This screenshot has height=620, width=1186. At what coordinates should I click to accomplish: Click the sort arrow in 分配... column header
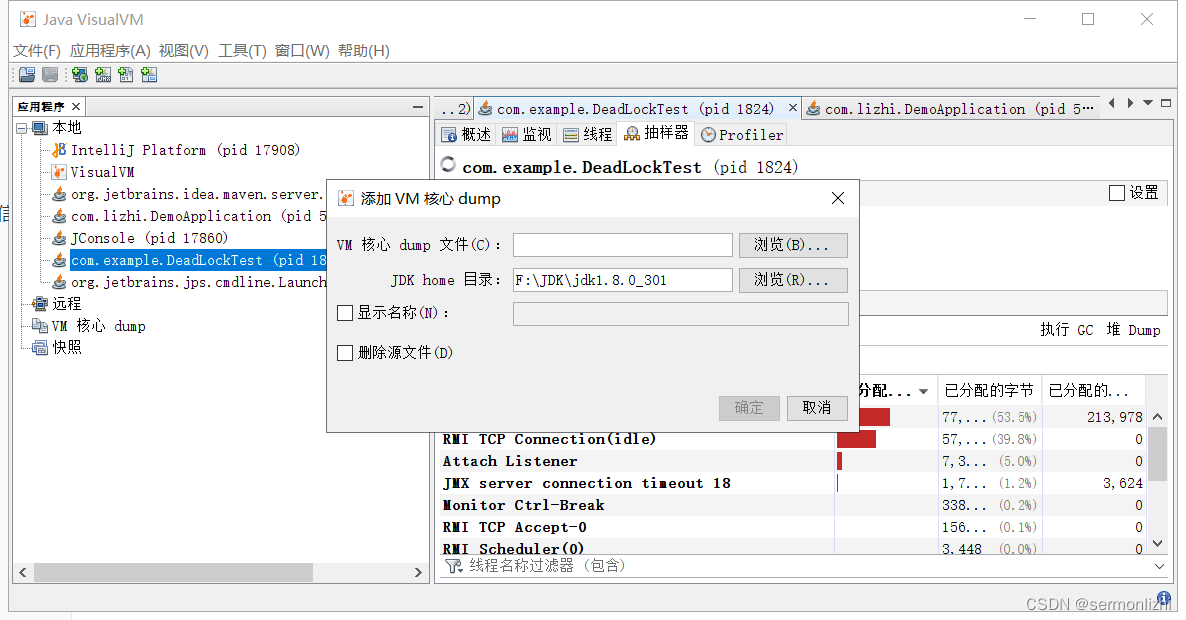tap(924, 392)
